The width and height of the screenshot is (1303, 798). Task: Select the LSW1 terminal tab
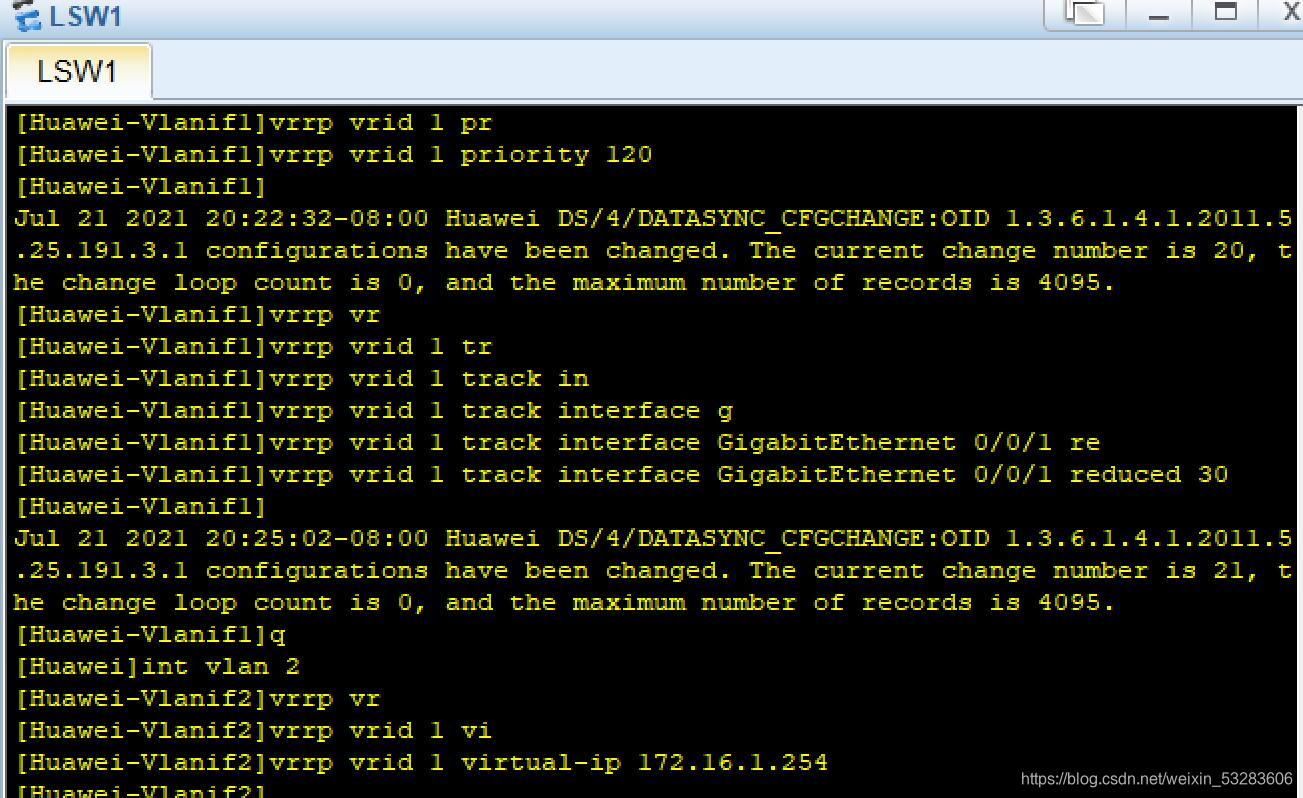point(78,71)
